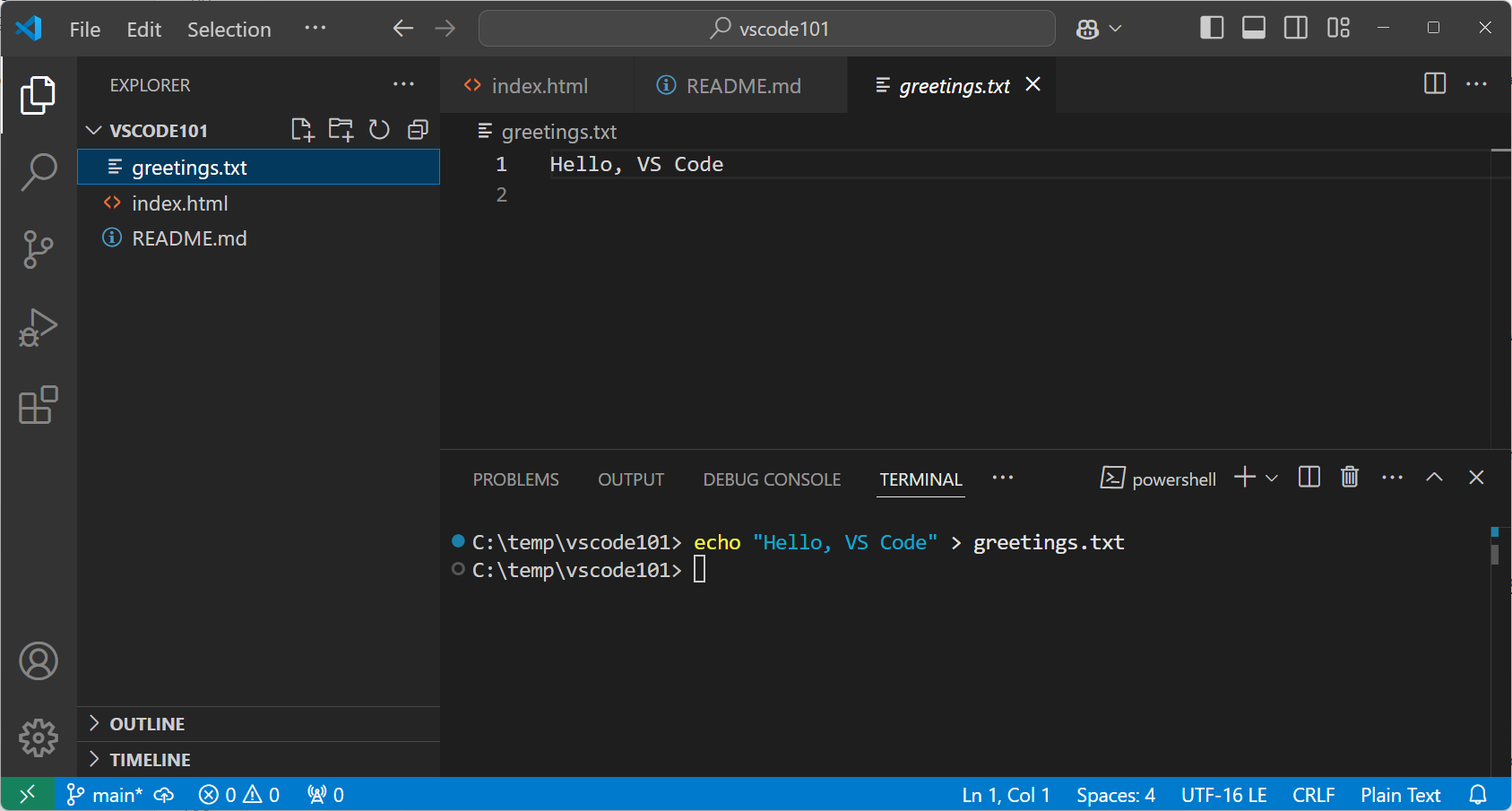Click the Split Editor icon

click(1434, 84)
